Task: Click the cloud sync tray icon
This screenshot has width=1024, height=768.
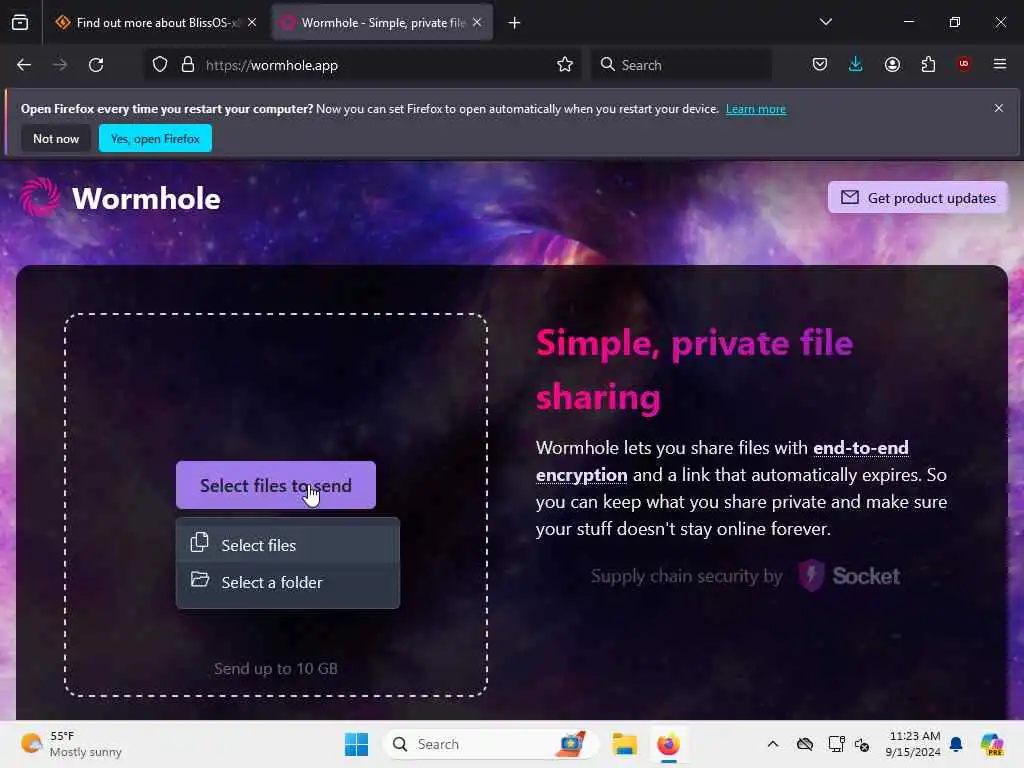Action: [x=805, y=744]
